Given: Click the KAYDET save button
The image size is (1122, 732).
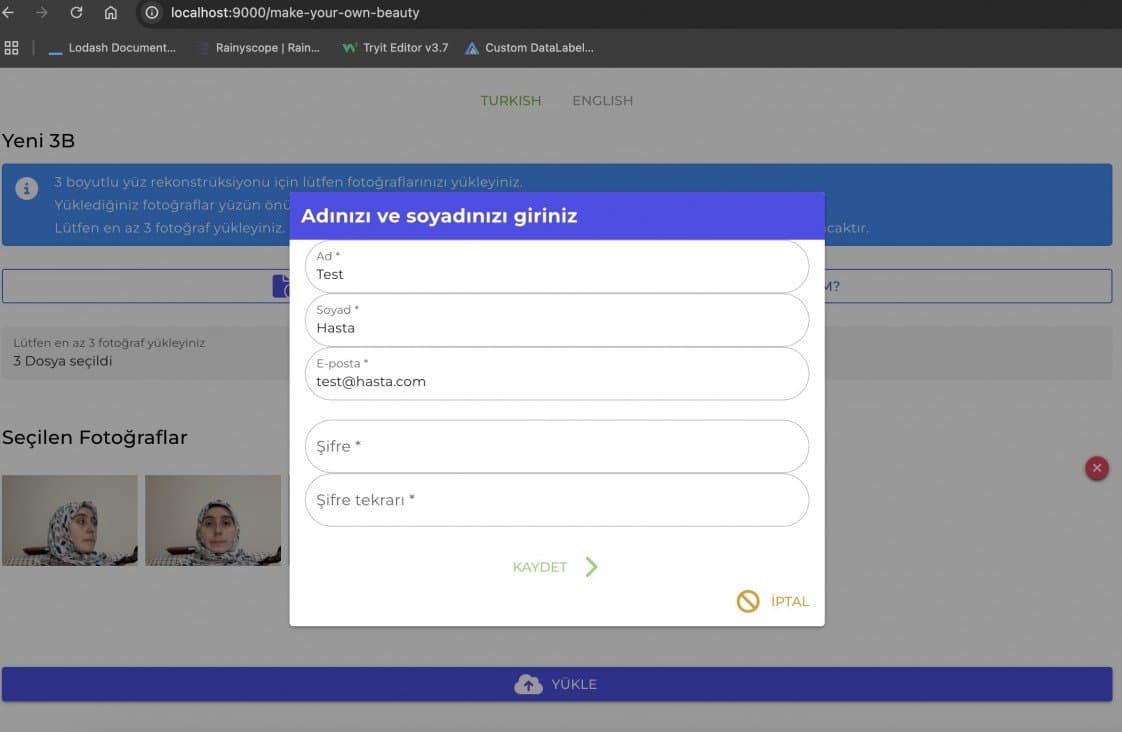Looking at the screenshot, I should click(x=555, y=567).
